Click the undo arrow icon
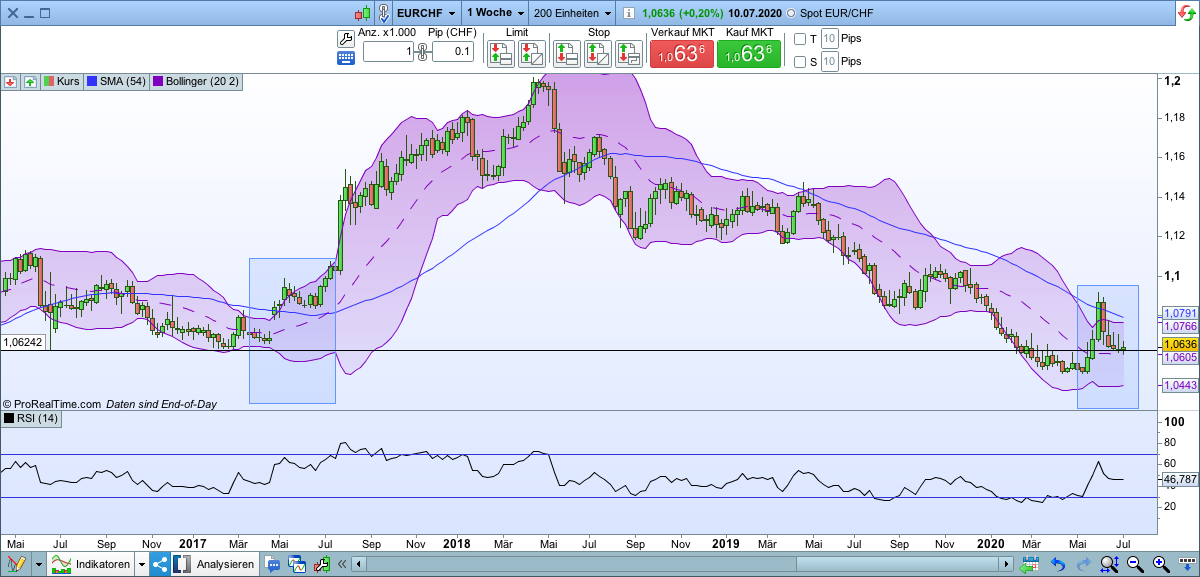 pos(1057,563)
